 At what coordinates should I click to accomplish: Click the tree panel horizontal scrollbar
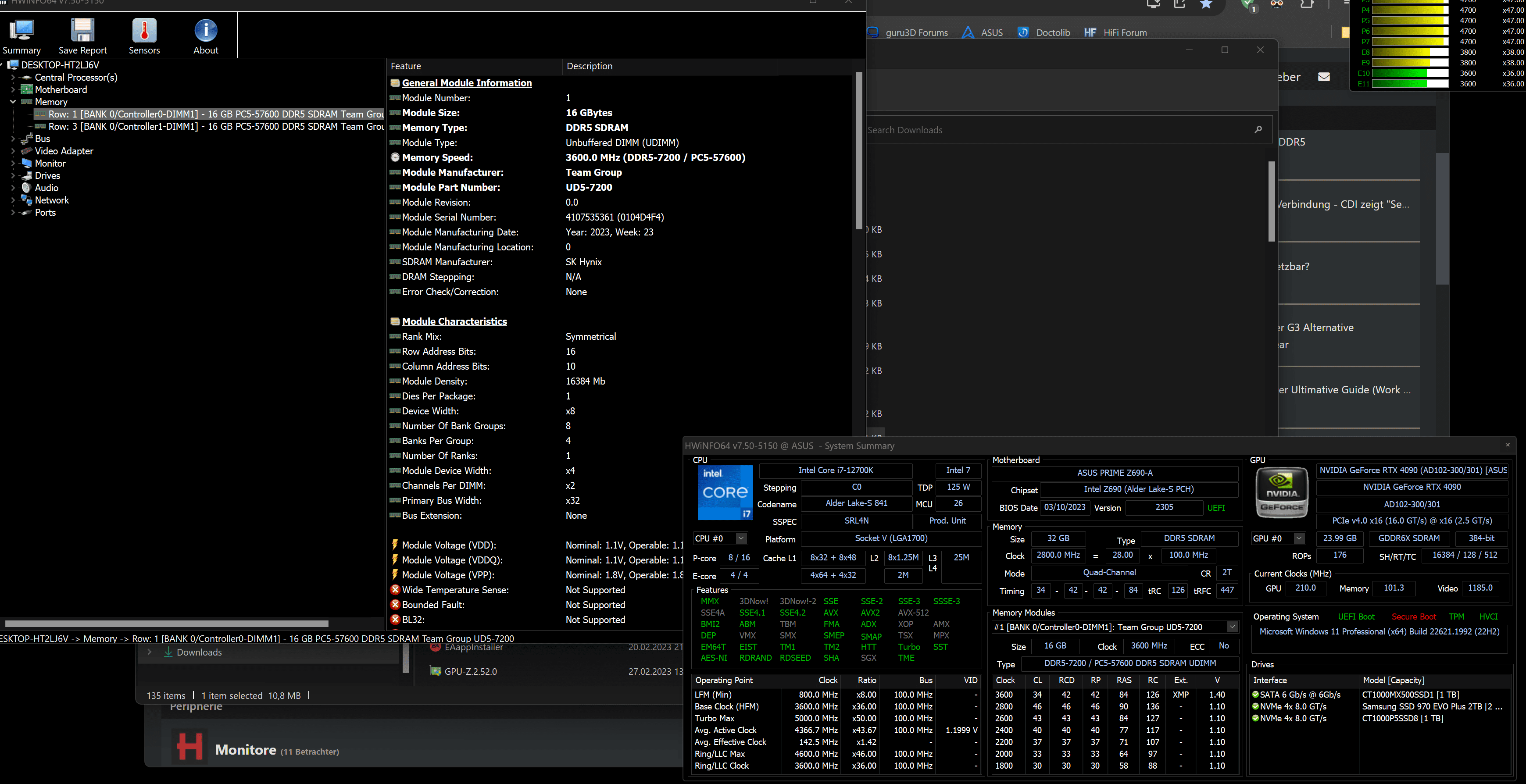(x=167, y=624)
